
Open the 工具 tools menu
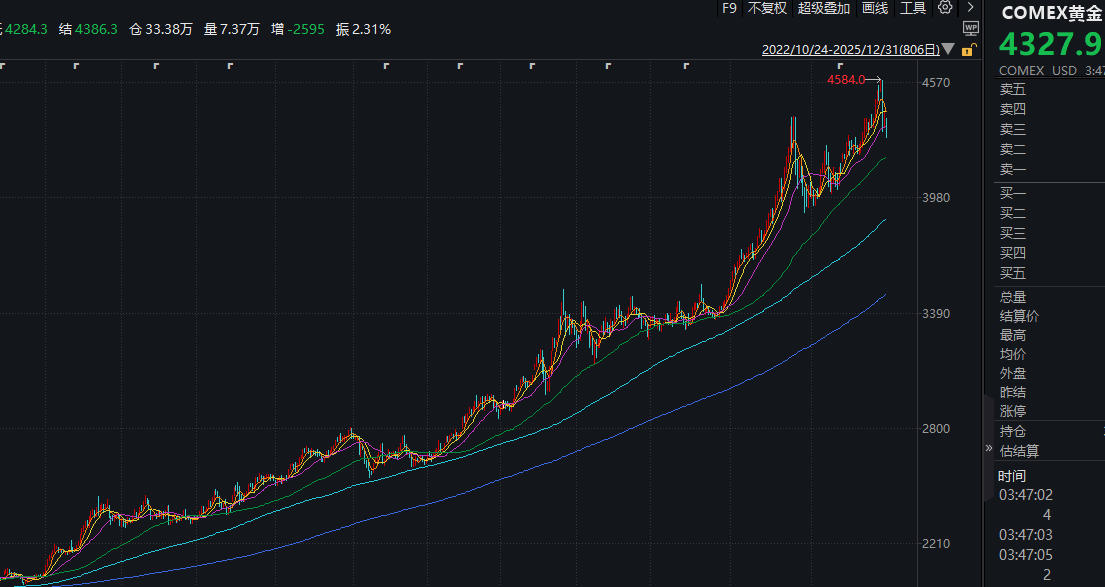click(913, 8)
